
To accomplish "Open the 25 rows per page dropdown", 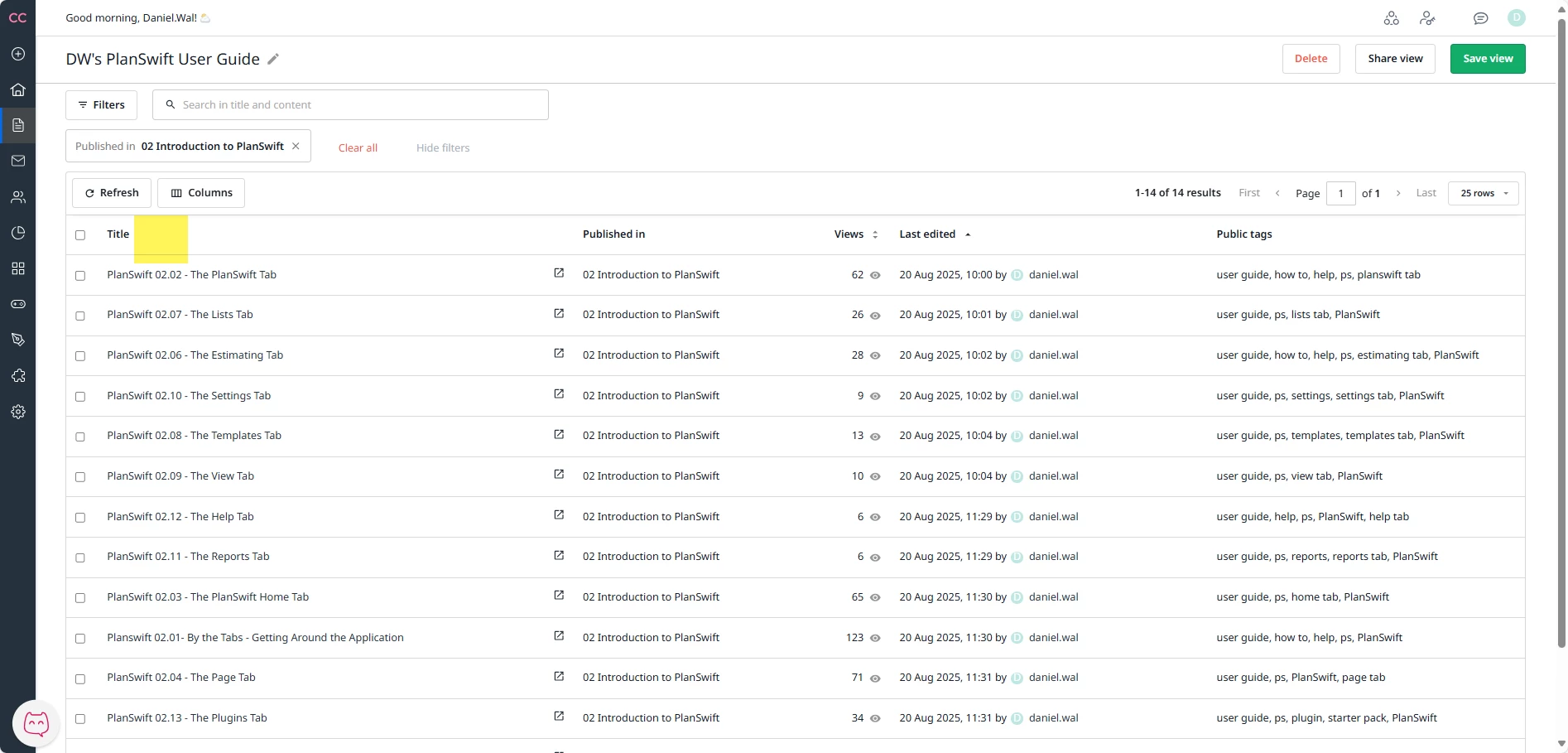I will coord(1484,193).
